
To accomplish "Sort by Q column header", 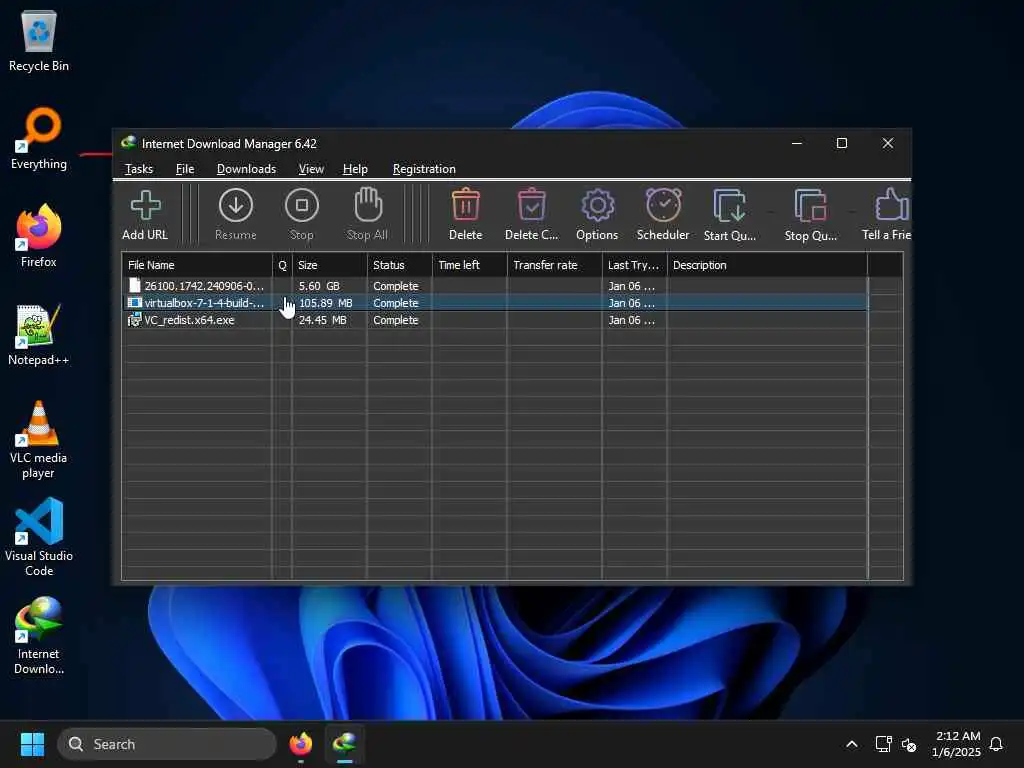I will point(282,265).
